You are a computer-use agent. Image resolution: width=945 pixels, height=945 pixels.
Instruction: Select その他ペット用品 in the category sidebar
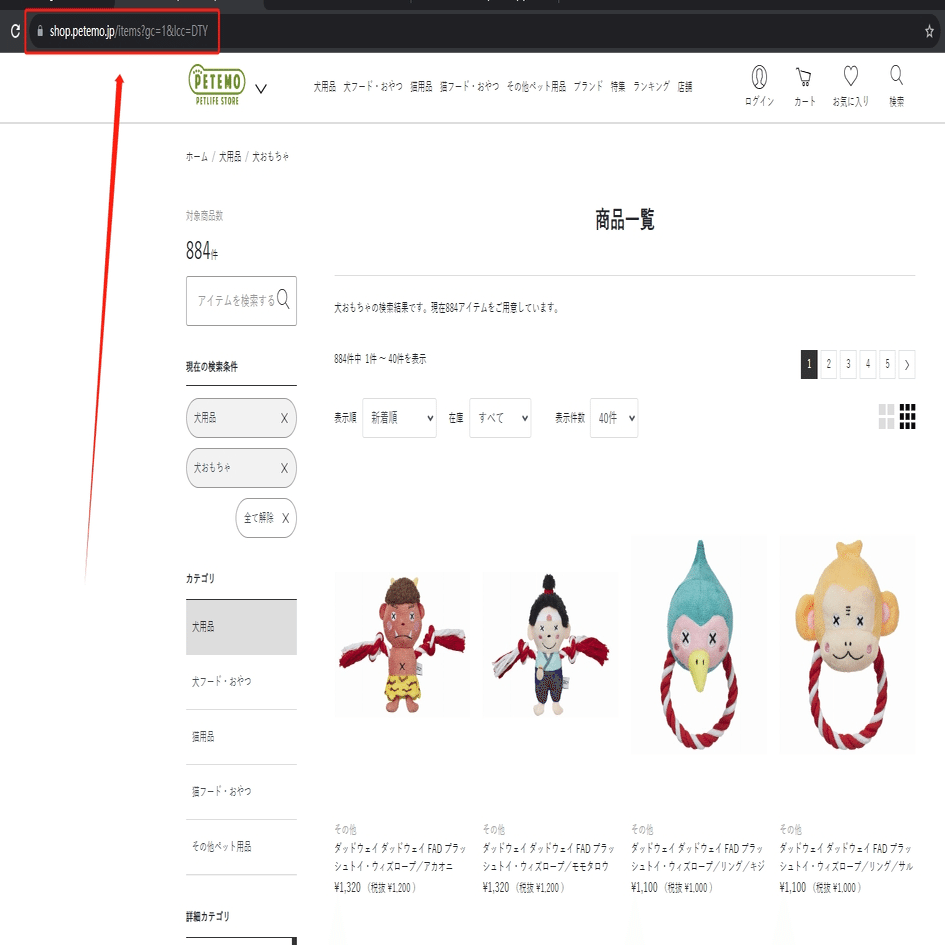tap(241, 847)
